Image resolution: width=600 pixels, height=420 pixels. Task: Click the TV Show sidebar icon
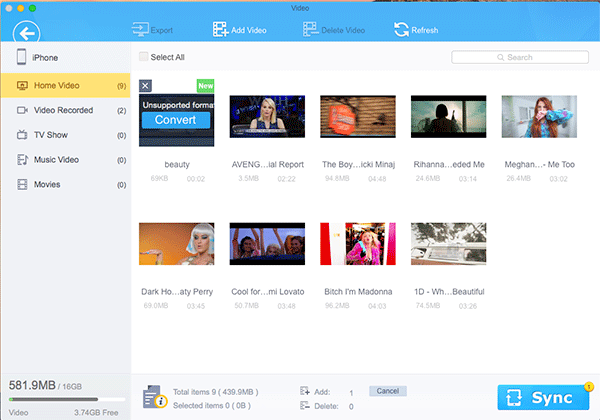[22, 135]
